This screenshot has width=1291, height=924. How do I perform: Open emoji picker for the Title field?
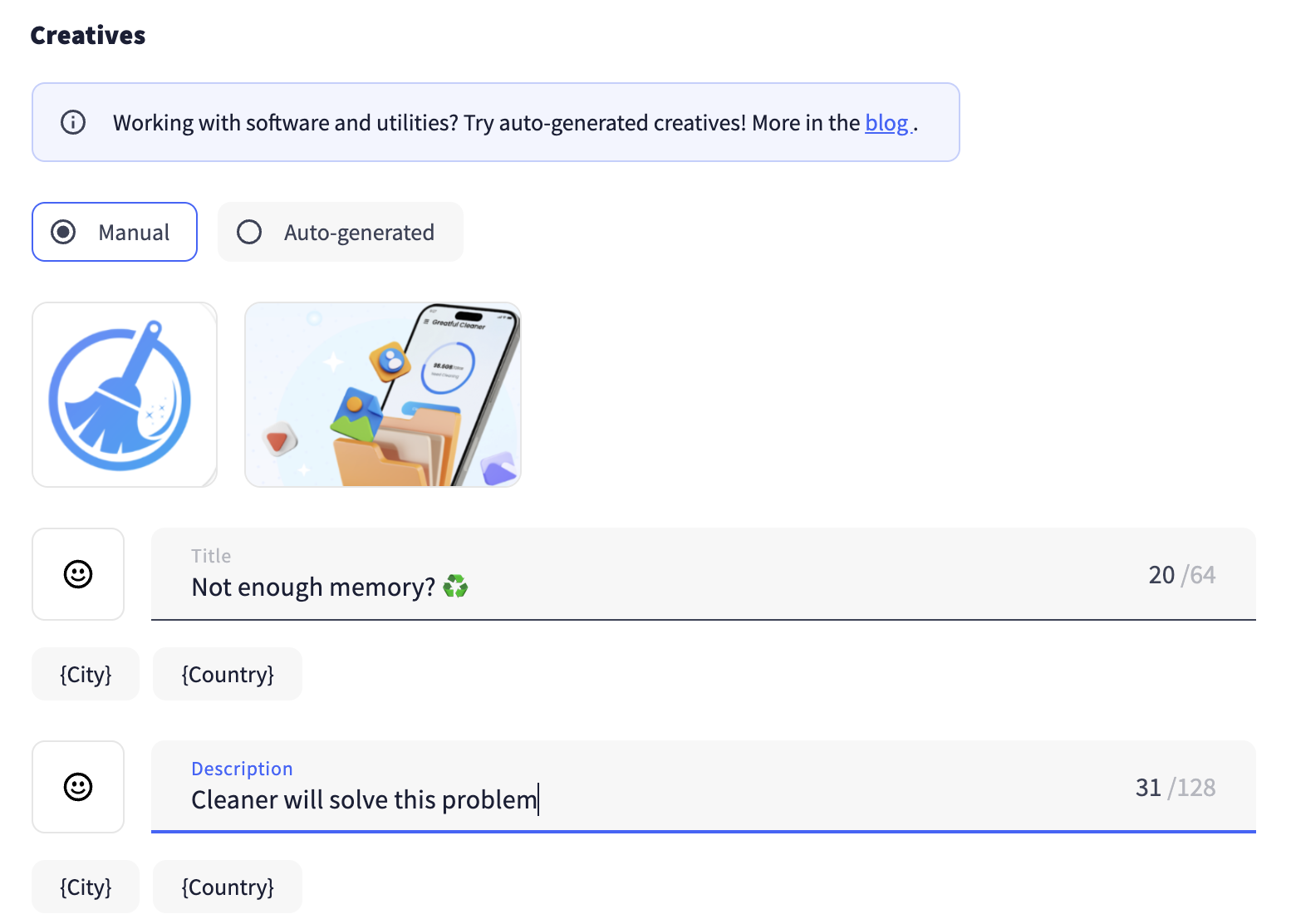click(x=78, y=574)
